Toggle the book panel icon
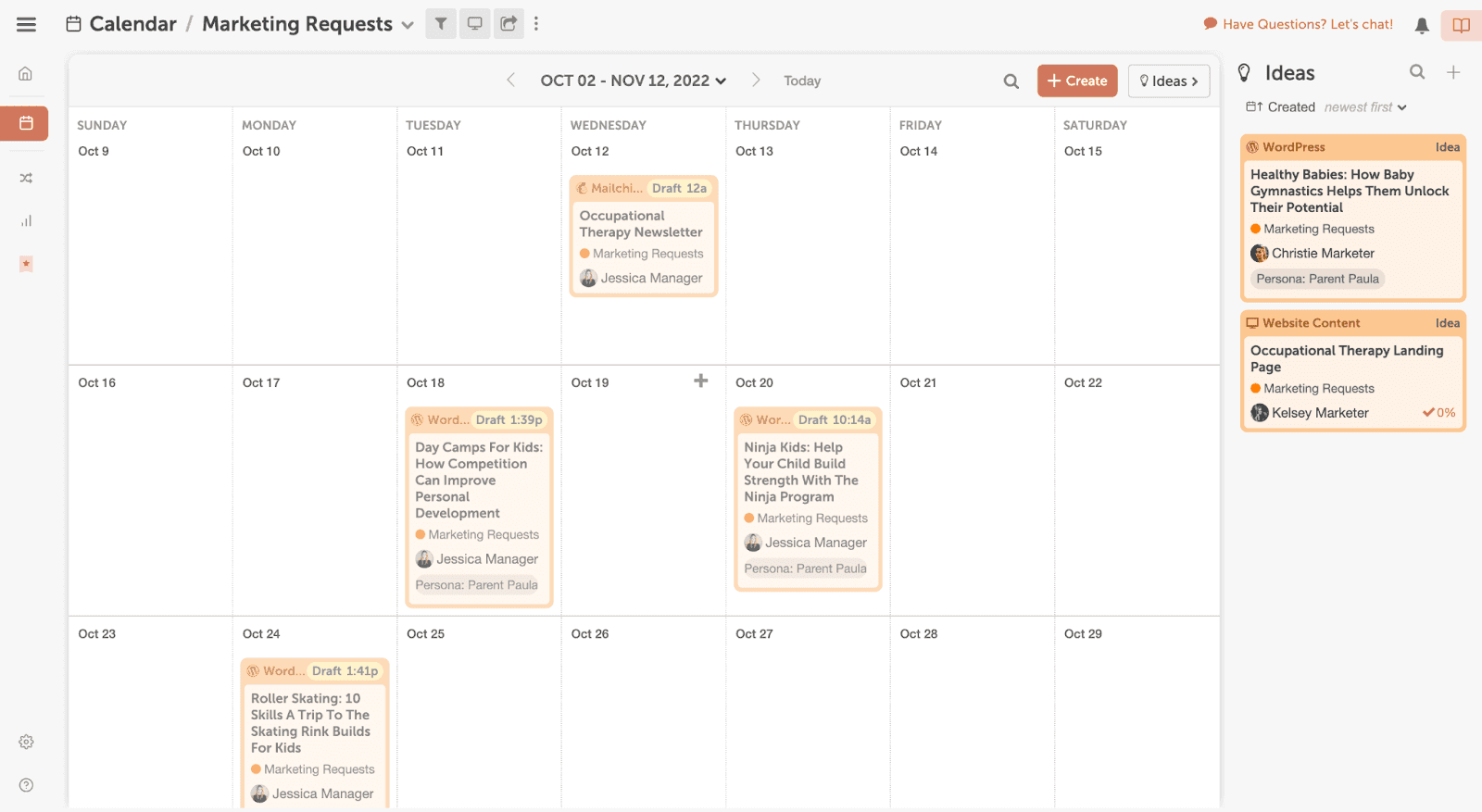 1461,25
